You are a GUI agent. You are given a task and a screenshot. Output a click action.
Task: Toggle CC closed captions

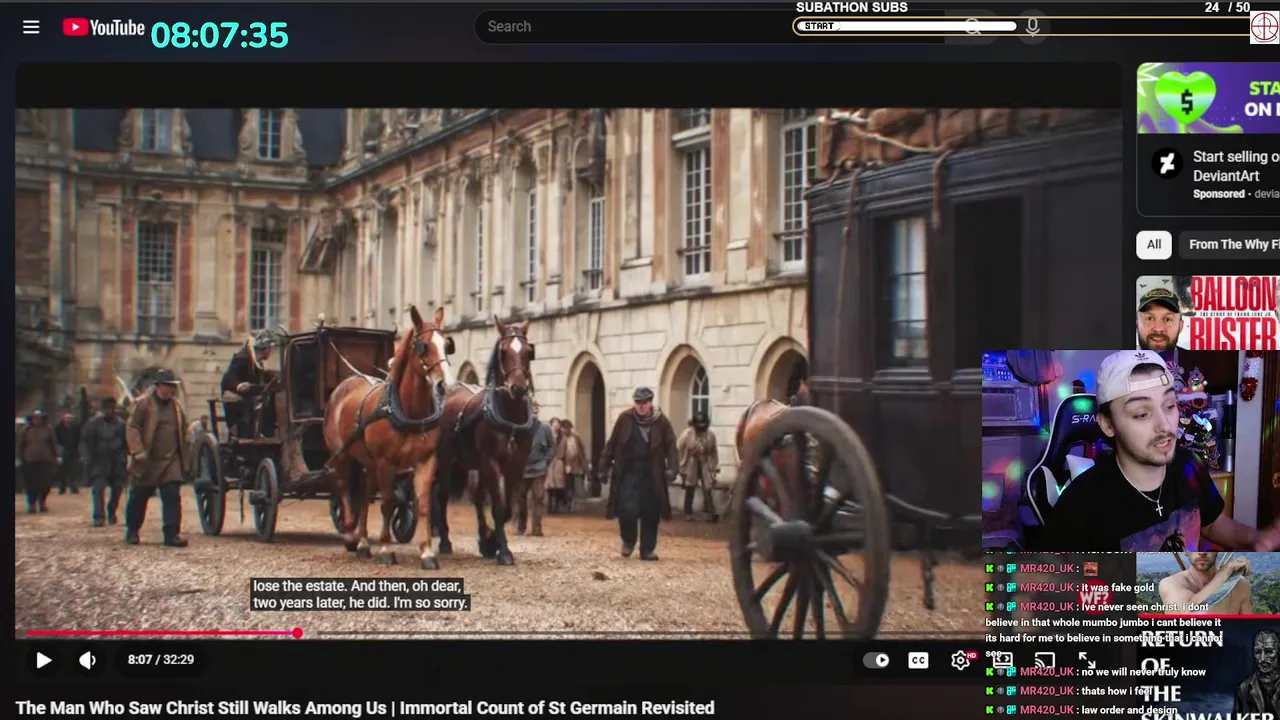click(918, 660)
